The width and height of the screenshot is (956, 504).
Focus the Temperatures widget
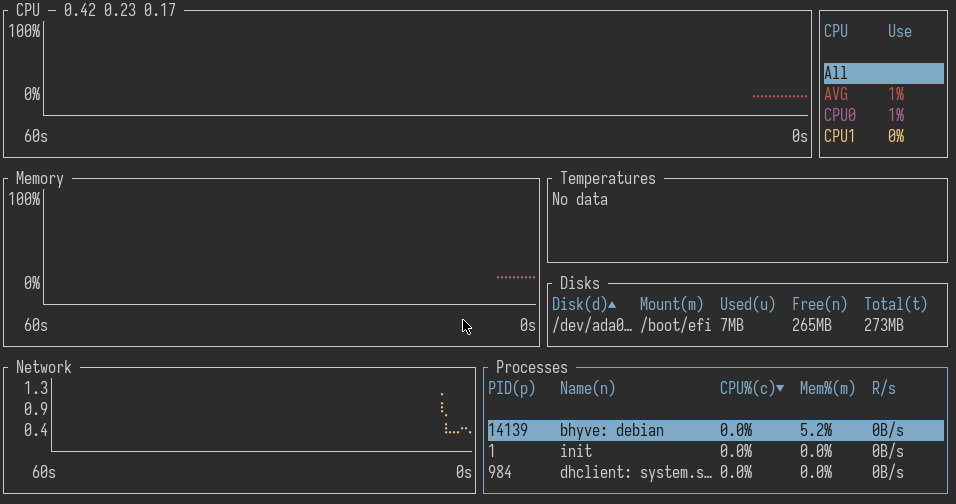click(x=746, y=220)
